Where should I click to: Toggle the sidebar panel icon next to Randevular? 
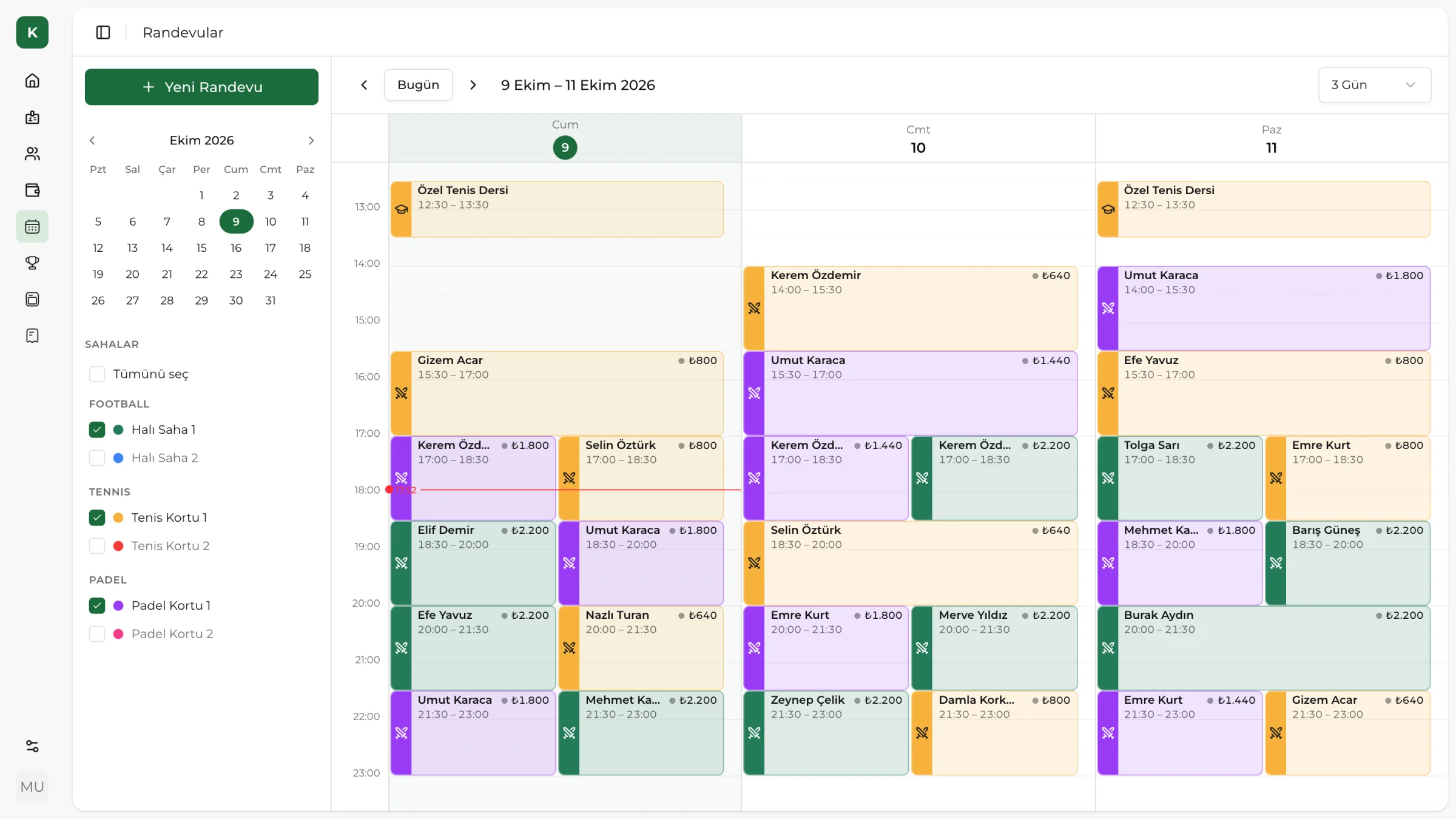(103, 32)
